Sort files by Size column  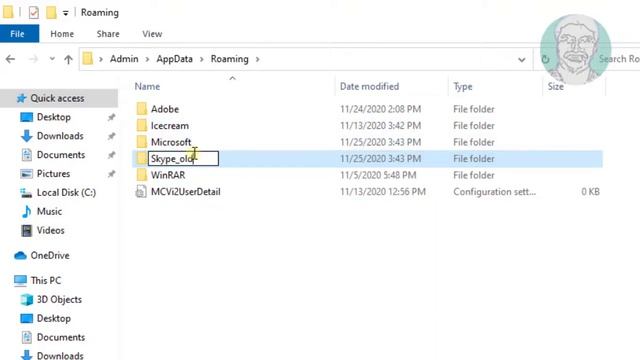(556, 87)
